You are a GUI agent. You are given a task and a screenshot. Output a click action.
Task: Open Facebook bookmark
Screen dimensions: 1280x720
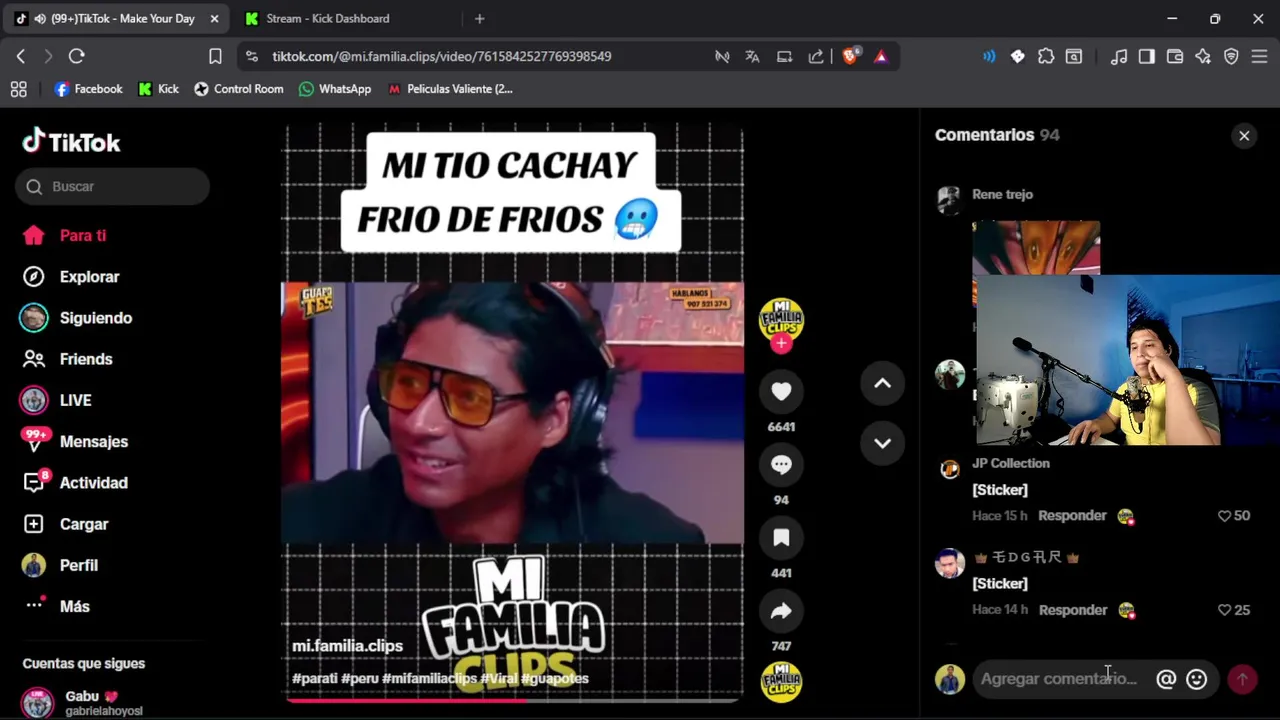[x=89, y=89]
